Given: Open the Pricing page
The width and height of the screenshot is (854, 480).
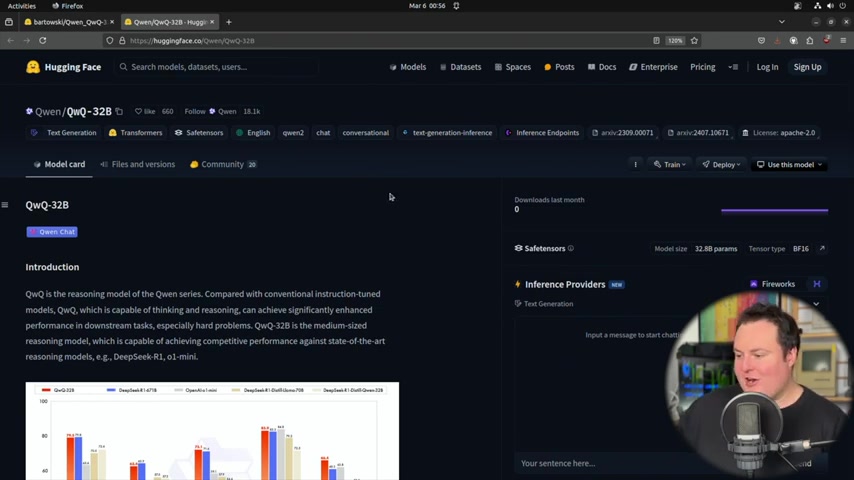Looking at the screenshot, I should [x=703, y=67].
